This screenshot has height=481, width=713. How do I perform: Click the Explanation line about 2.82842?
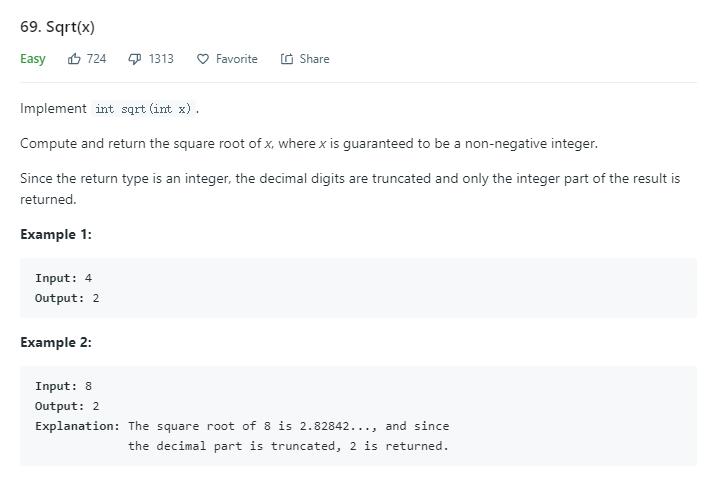[x=242, y=426]
